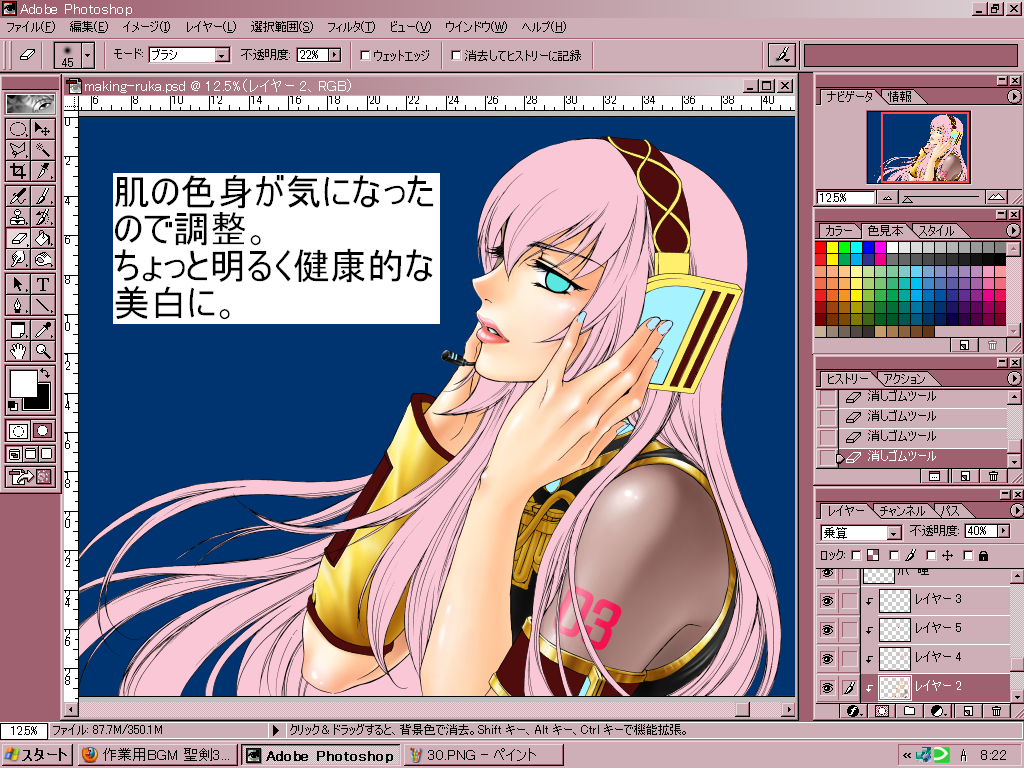Image resolution: width=1024 pixels, height=768 pixels.
Task: Select the Path Selection arrow tool
Action: pyautogui.click(x=18, y=283)
